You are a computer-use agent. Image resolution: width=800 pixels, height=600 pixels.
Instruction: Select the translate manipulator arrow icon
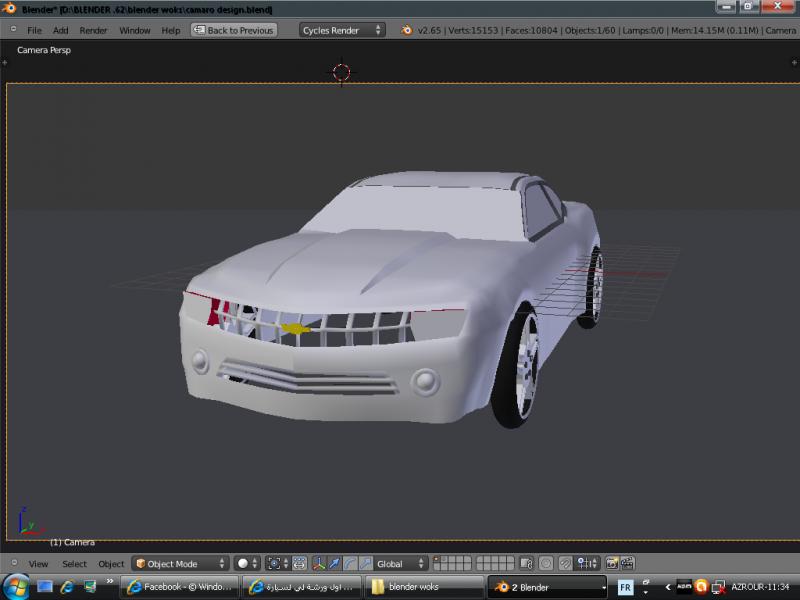coord(334,564)
